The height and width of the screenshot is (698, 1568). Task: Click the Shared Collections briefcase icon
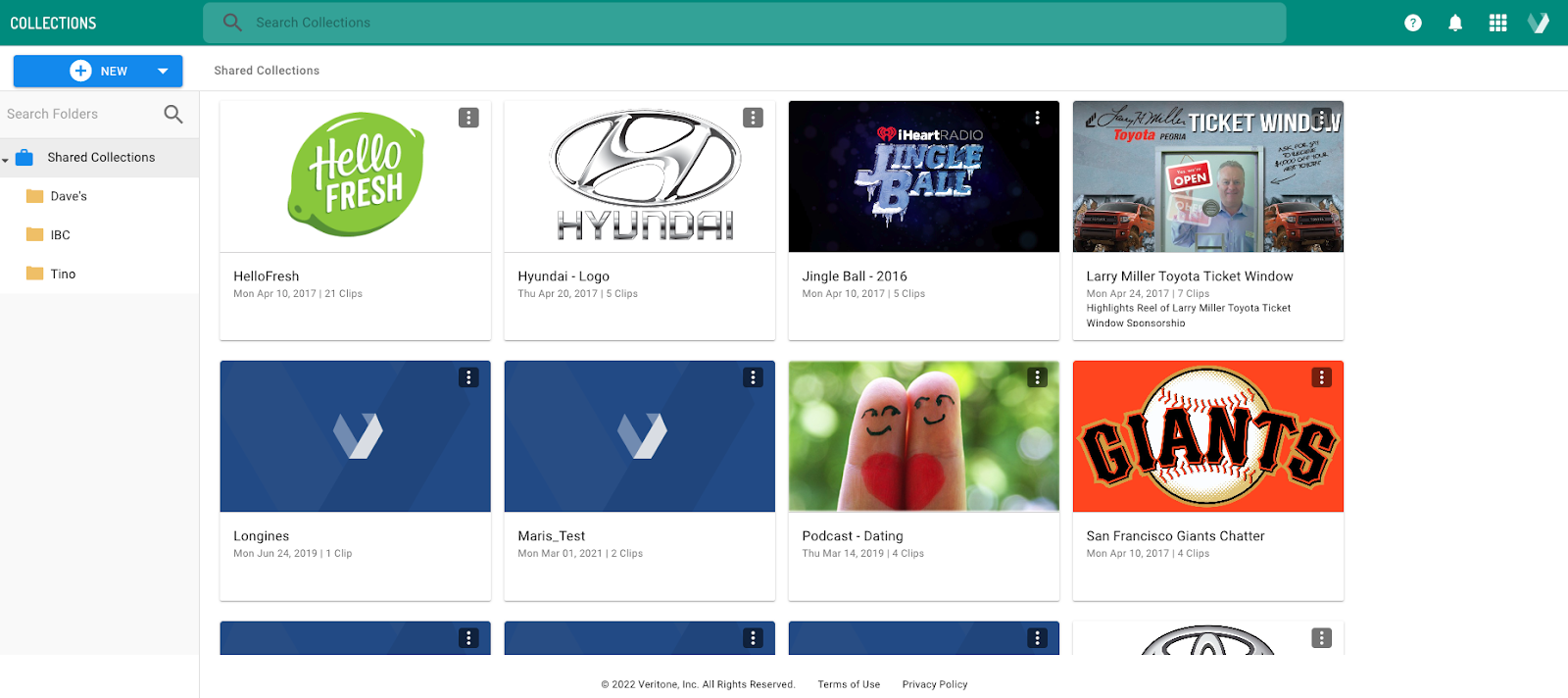[x=24, y=157]
